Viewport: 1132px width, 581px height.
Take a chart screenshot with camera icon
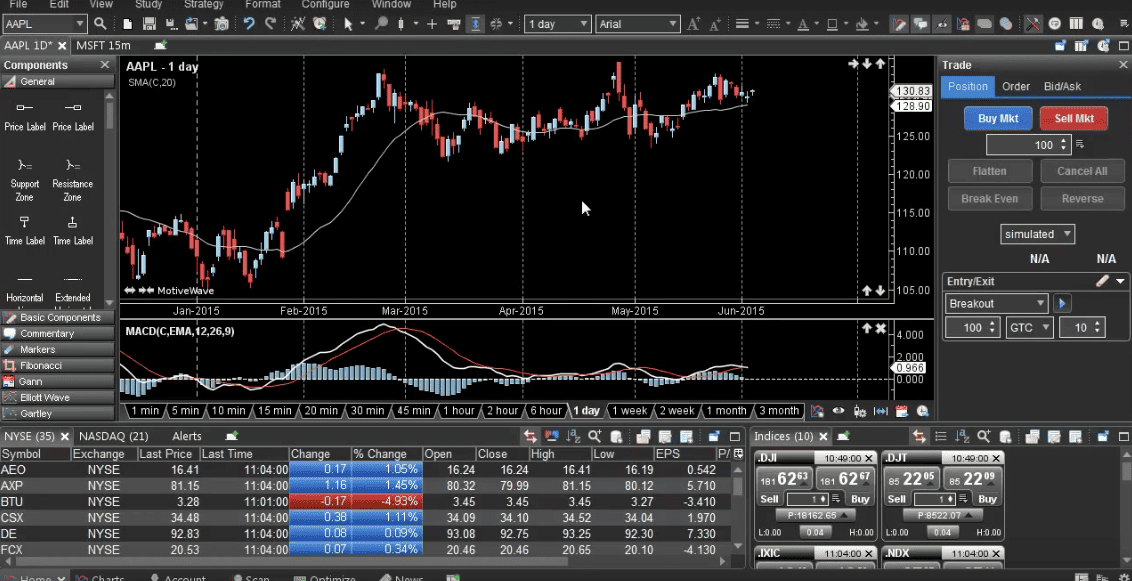(221, 24)
